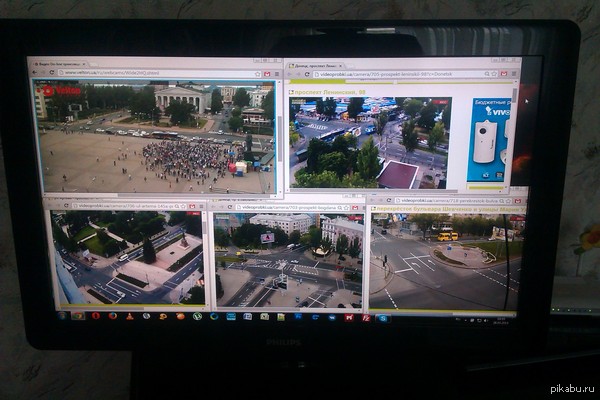Click the bookmark star in the videoprobki Donetsk window

pyautogui.click(x=494, y=74)
